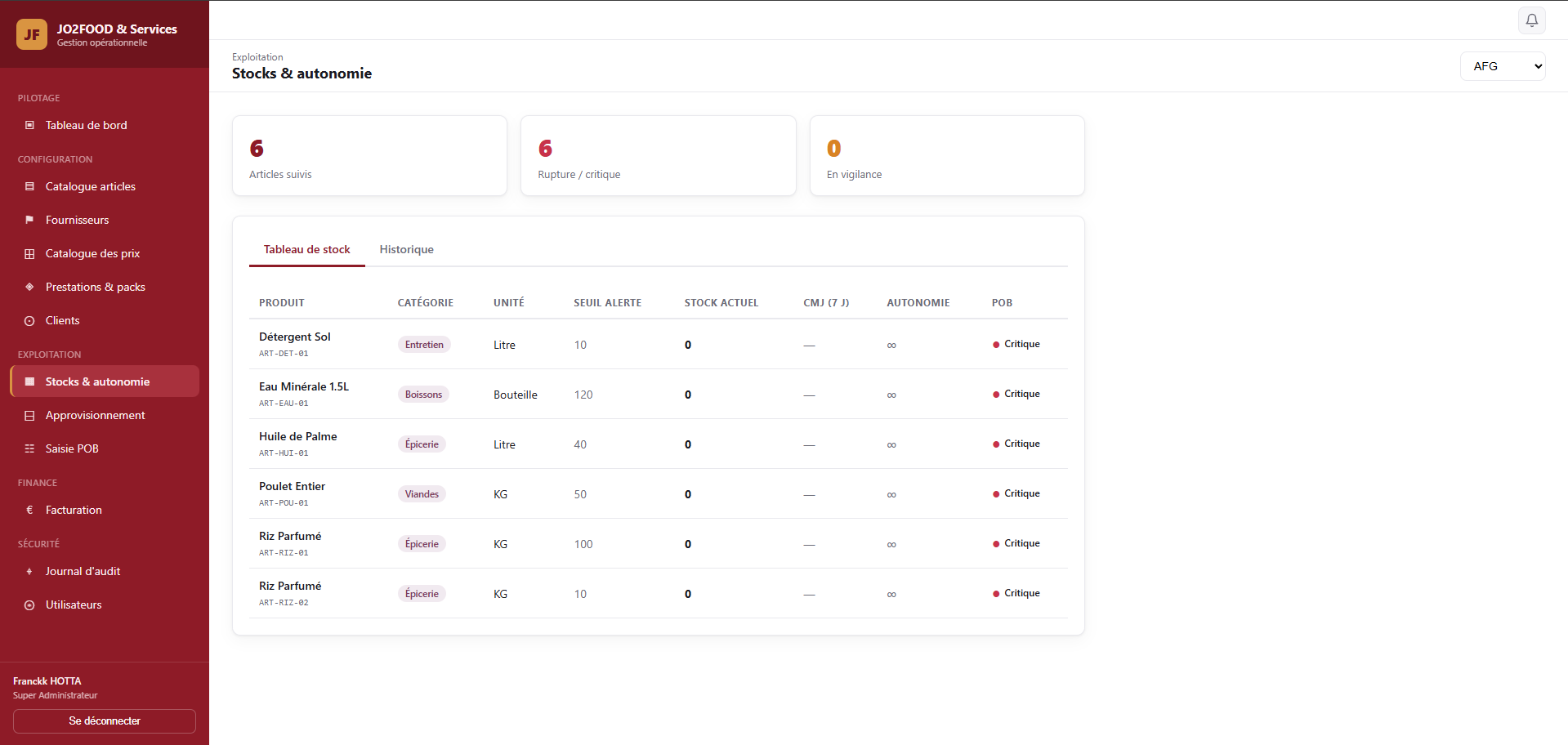Viewport: 1568px width, 745px height.
Task: Click the JF logo badge
Action: click(32, 34)
